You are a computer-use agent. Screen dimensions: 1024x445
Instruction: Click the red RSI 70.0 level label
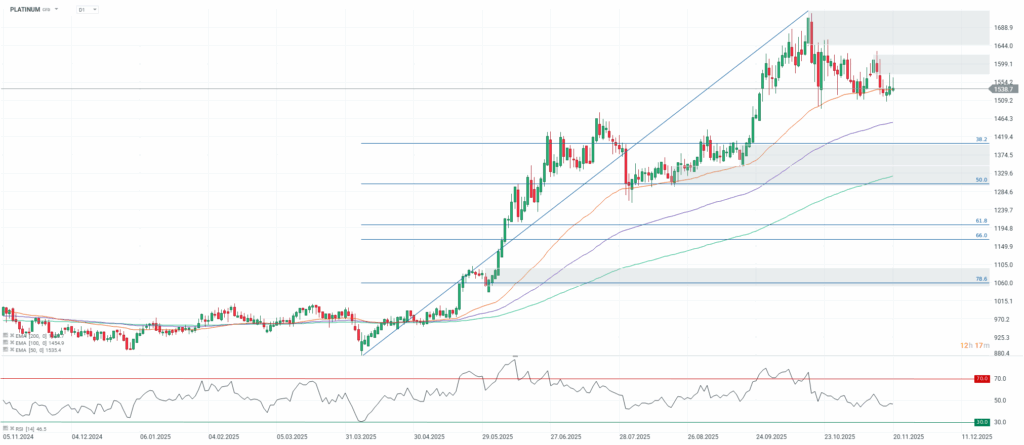pyautogui.click(x=982, y=380)
